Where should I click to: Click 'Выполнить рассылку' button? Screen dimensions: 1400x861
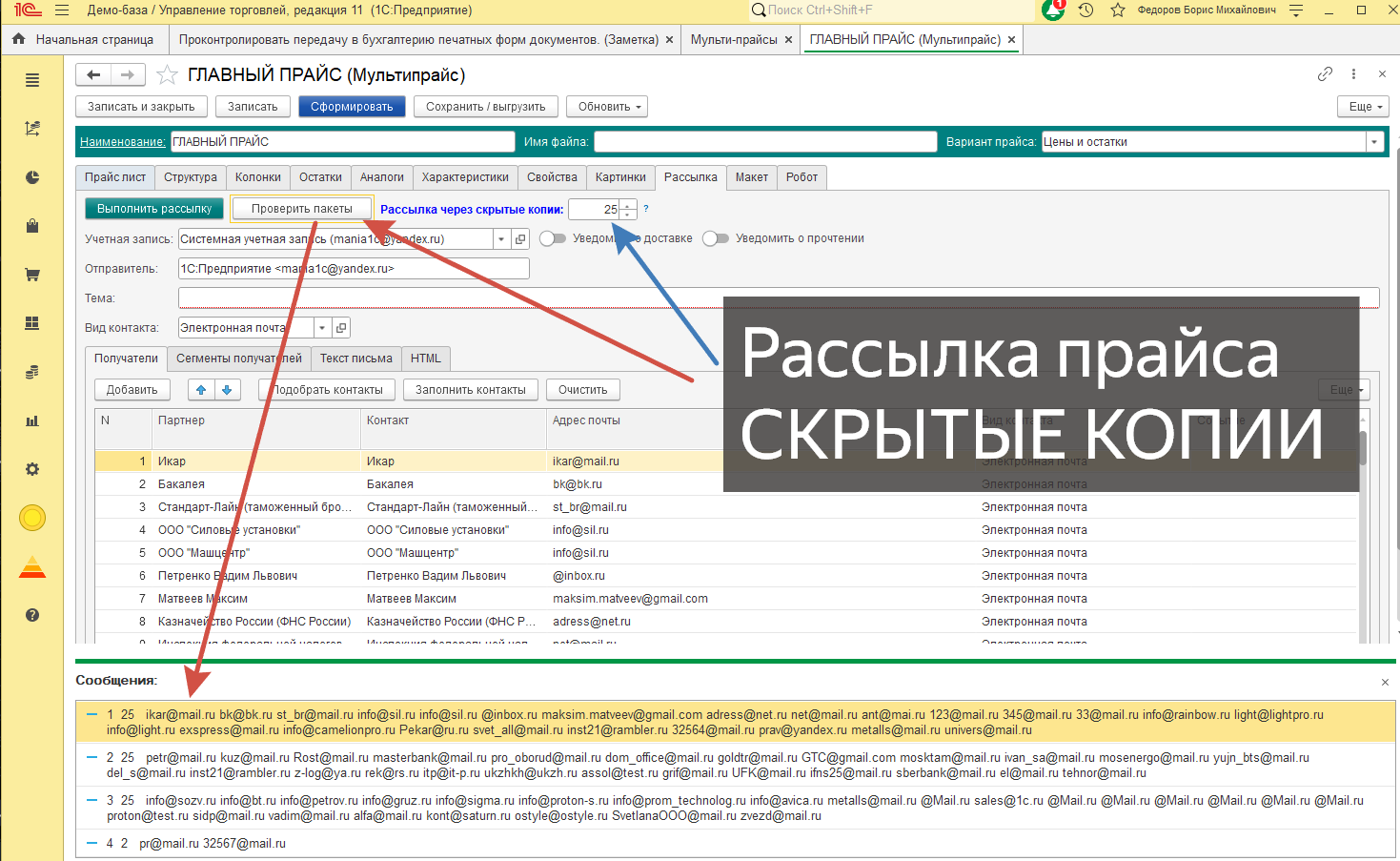tap(154, 209)
